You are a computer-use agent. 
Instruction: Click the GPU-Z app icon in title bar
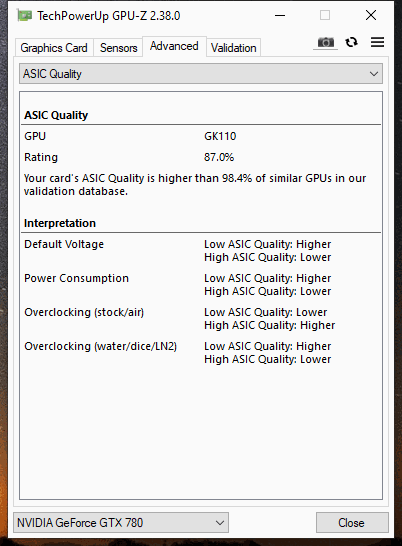pos(24,16)
